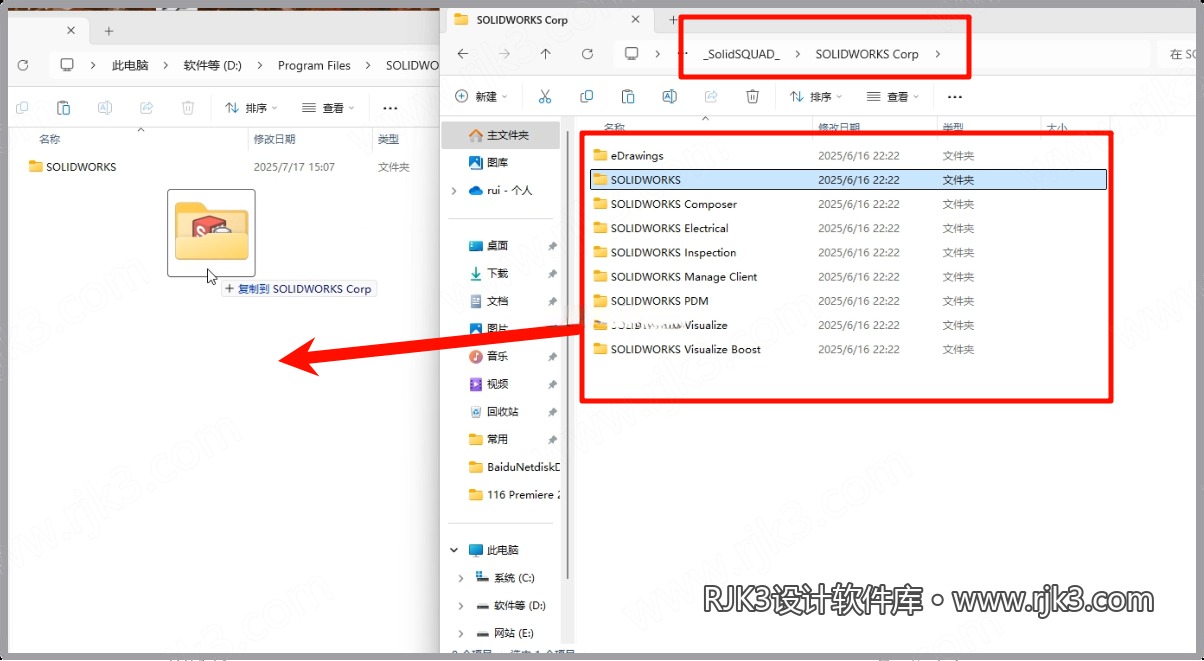Click SOLIDWORKS Corp breadcrumb in address bar
This screenshot has width=1204, height=661.
[867, 54]
